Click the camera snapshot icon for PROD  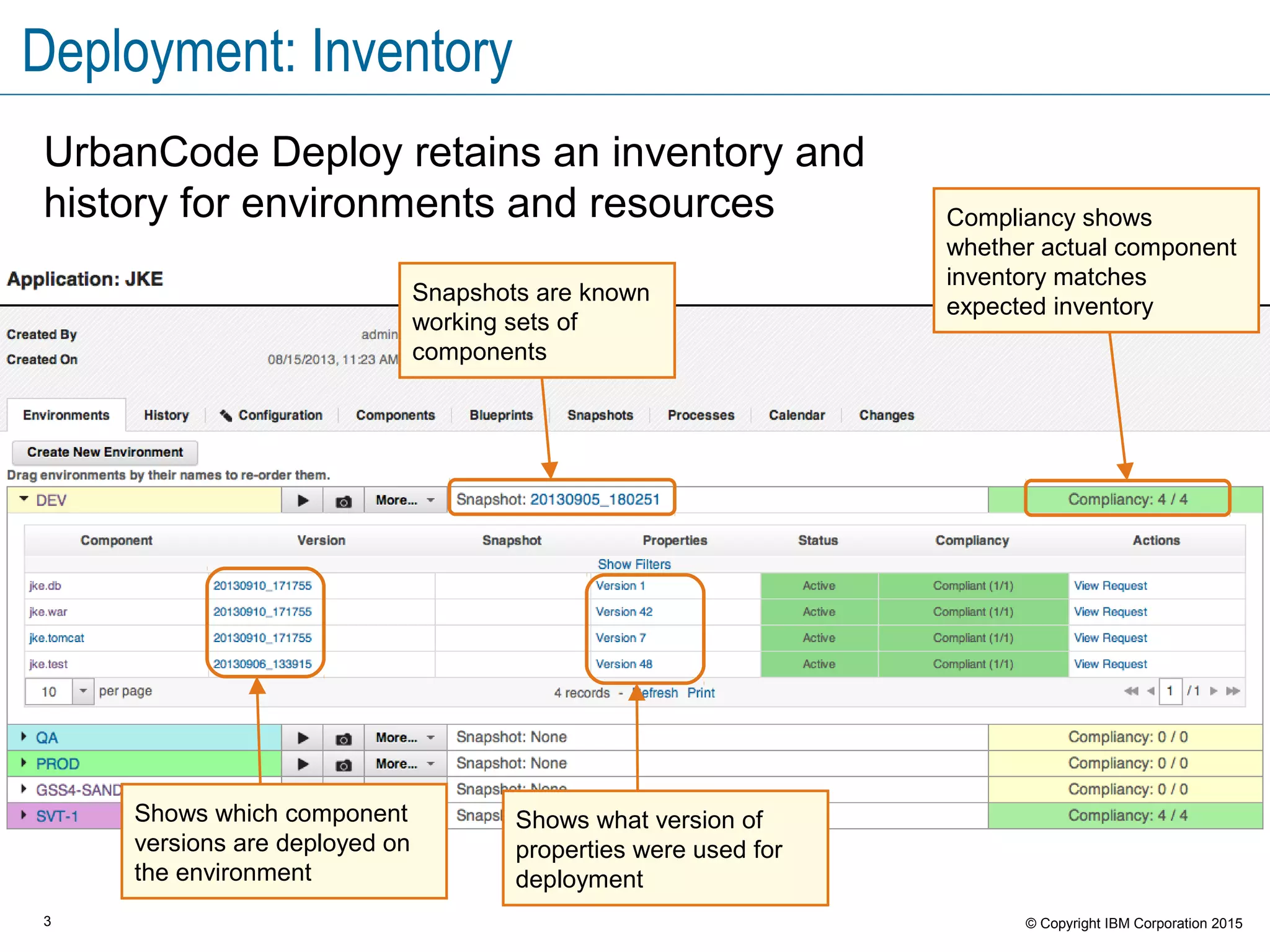[343, 764]
